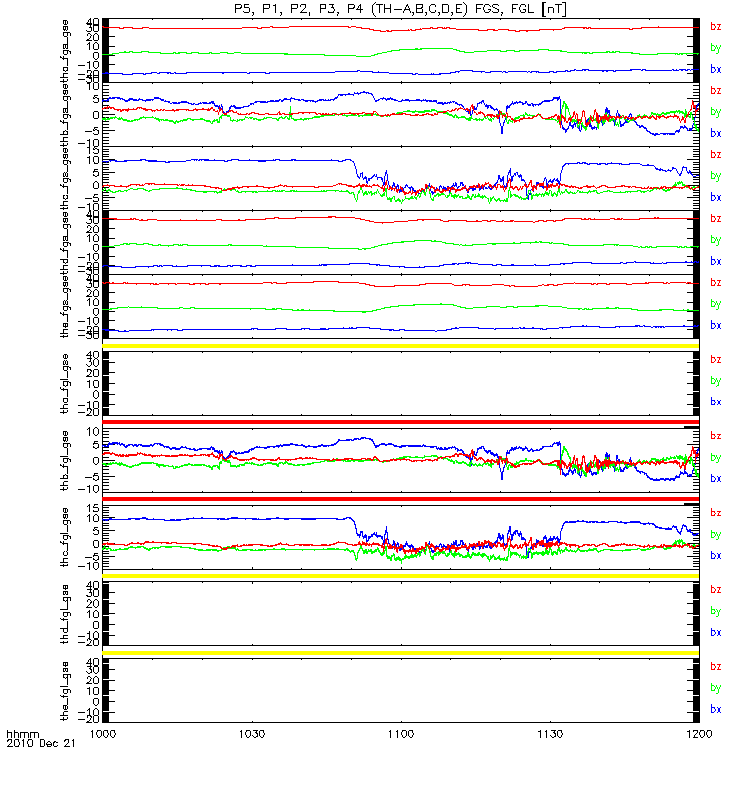Click the 'bz' legend label of the thd_fgs_gse panel
This screenshot has height=800, width=750.
pyautogui.click(x=715, y=218)
